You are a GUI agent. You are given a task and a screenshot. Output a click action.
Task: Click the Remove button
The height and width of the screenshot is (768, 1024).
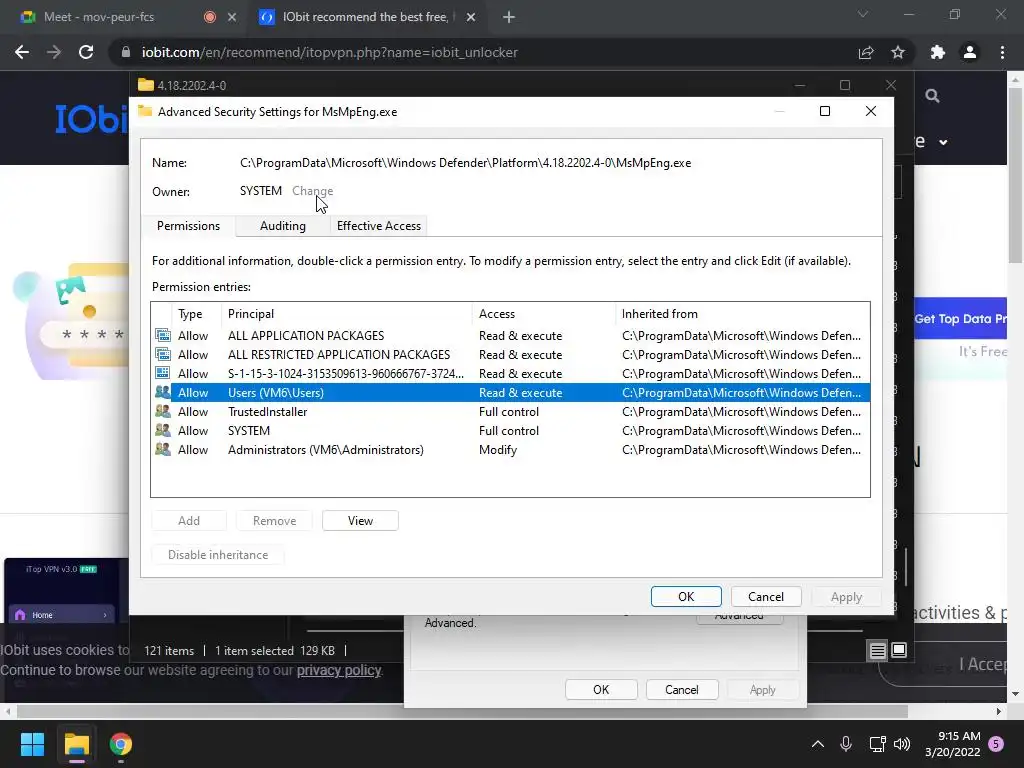[274, 520]
